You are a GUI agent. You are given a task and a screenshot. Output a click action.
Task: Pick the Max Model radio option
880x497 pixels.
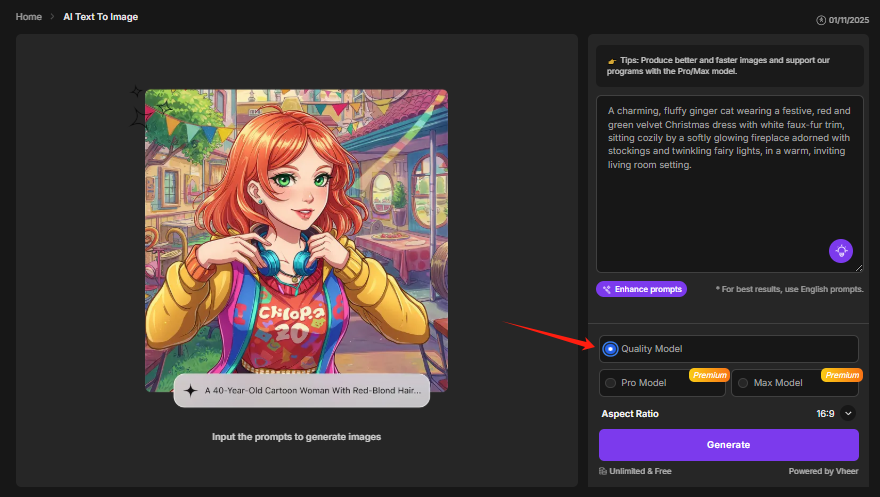743,383
